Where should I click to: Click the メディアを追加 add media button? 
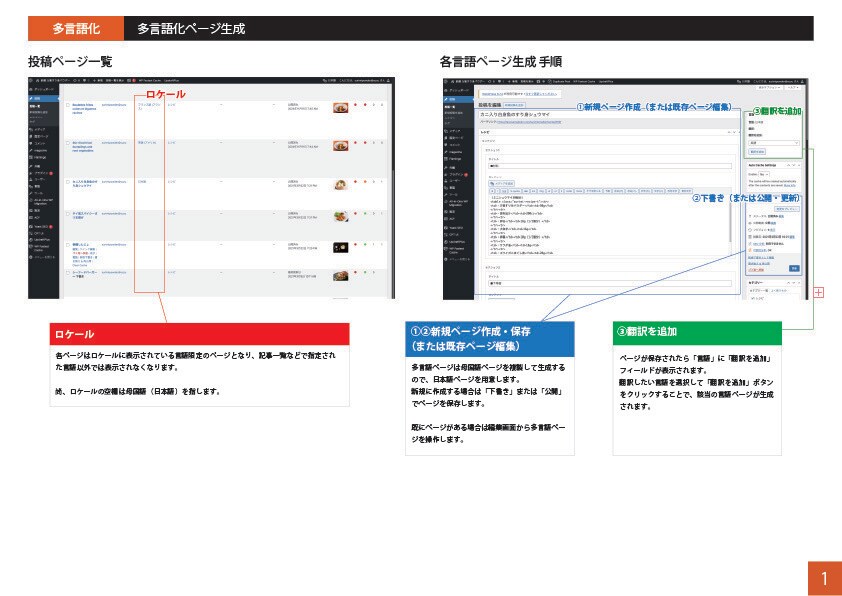pos(502,184)
